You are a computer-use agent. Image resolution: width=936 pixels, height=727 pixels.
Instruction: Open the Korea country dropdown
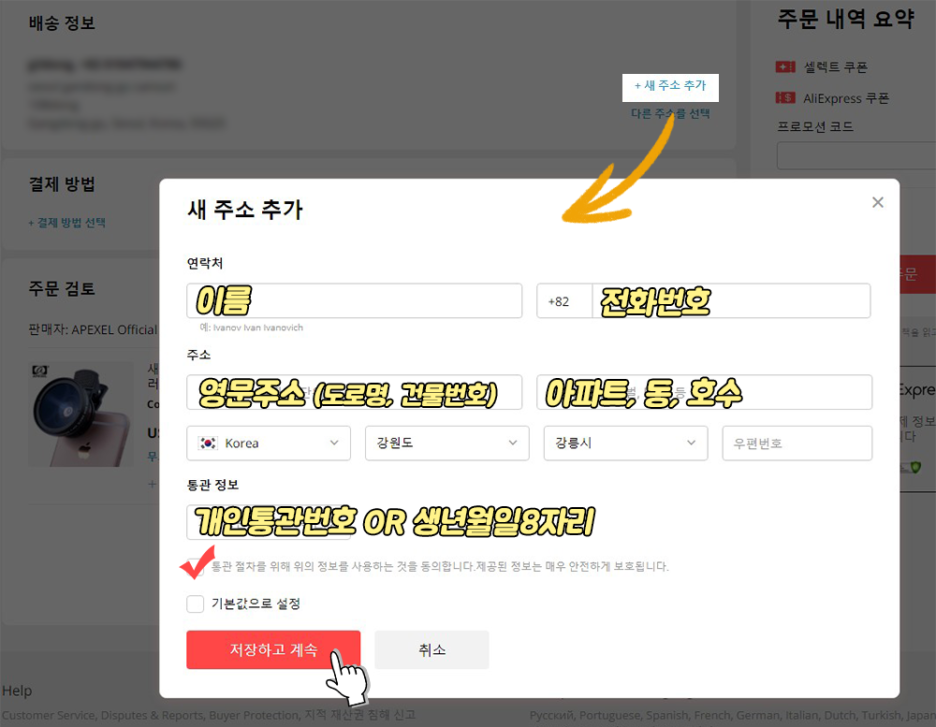[x=268, y=443]
